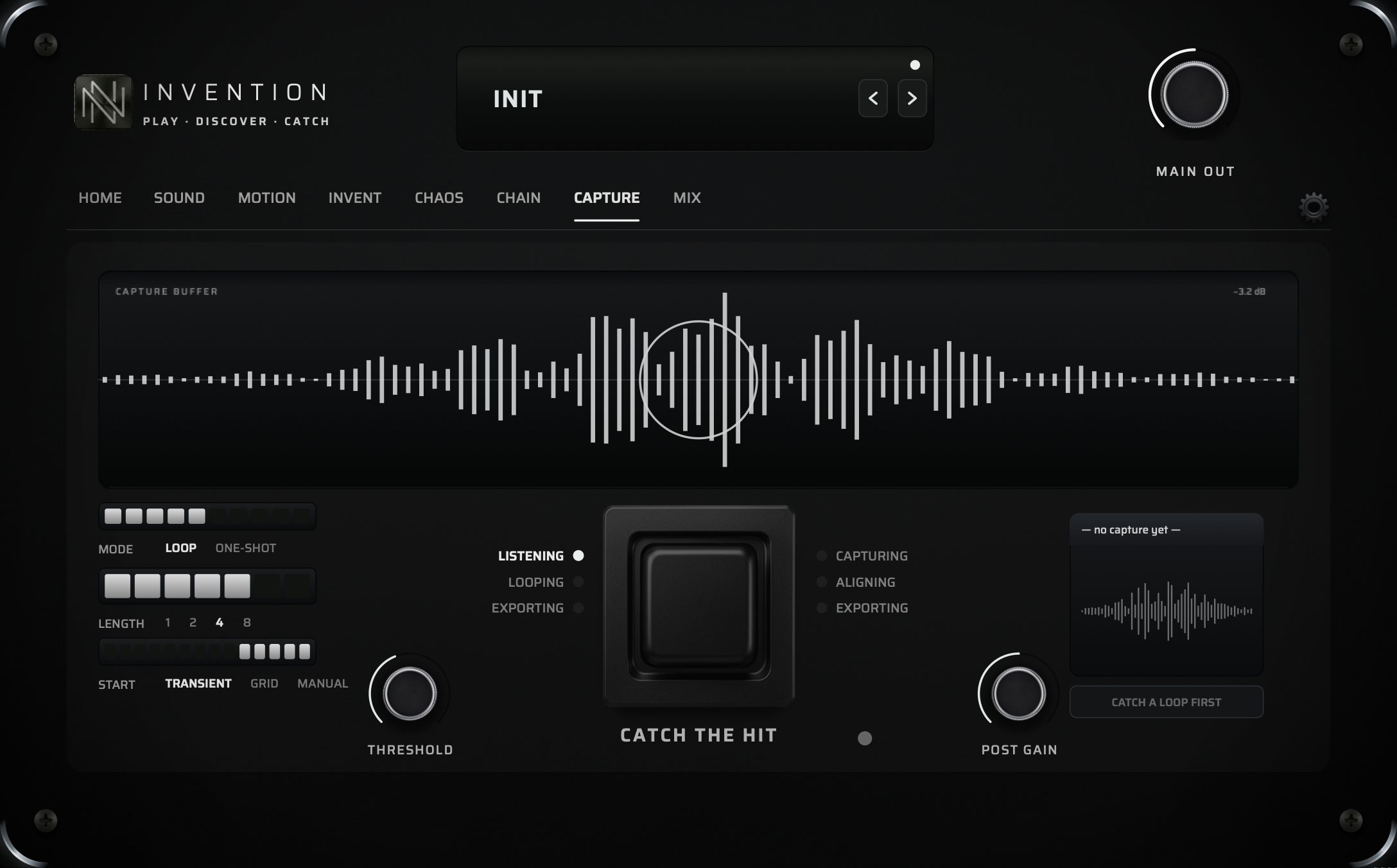Image resolution: width=1397 pixels, height=868 pixels.
Task: Click the CAPTURE BUFFER label
Action: click(x=167, y=291)
